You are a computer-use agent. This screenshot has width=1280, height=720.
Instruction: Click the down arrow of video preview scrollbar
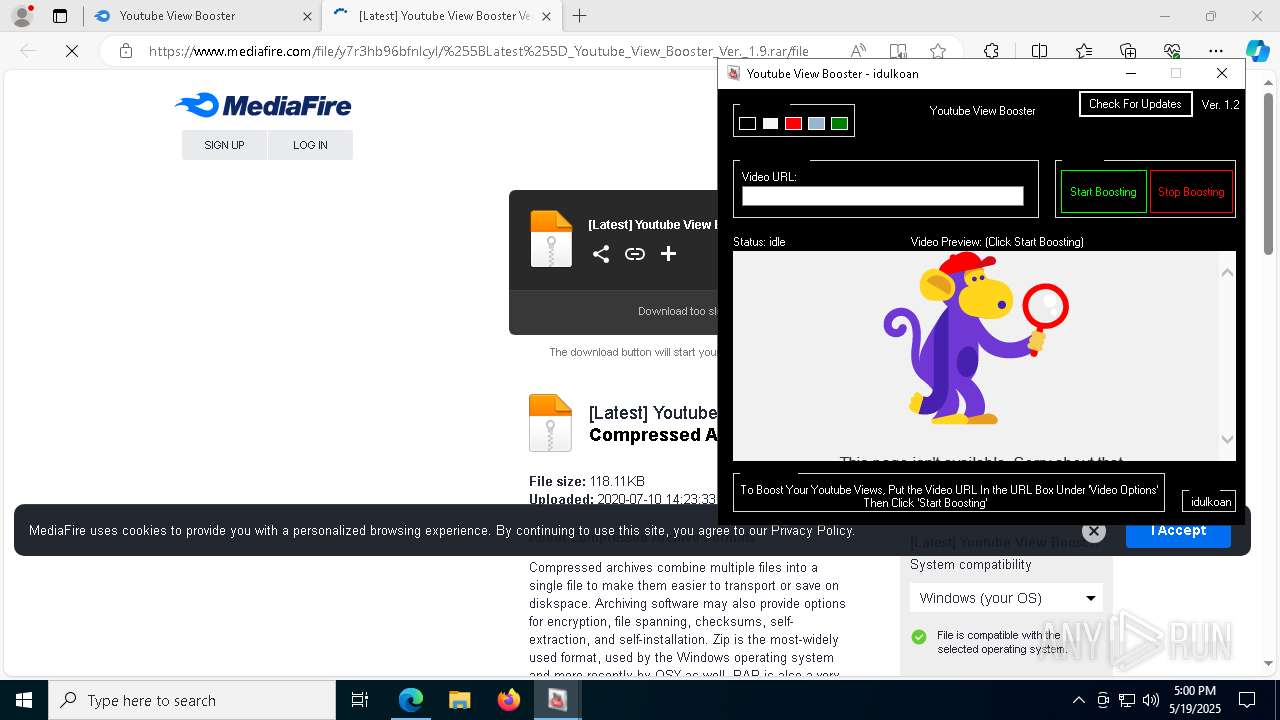1227,439
